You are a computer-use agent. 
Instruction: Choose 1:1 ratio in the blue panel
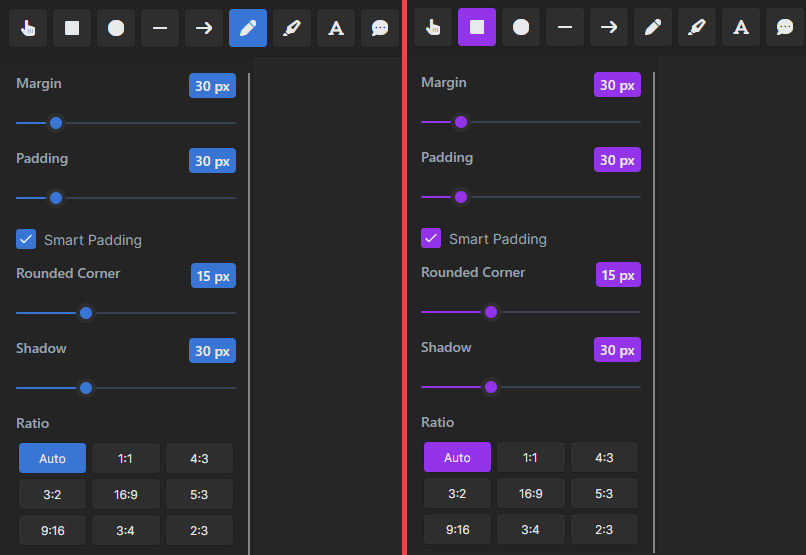tap(126, 458)
